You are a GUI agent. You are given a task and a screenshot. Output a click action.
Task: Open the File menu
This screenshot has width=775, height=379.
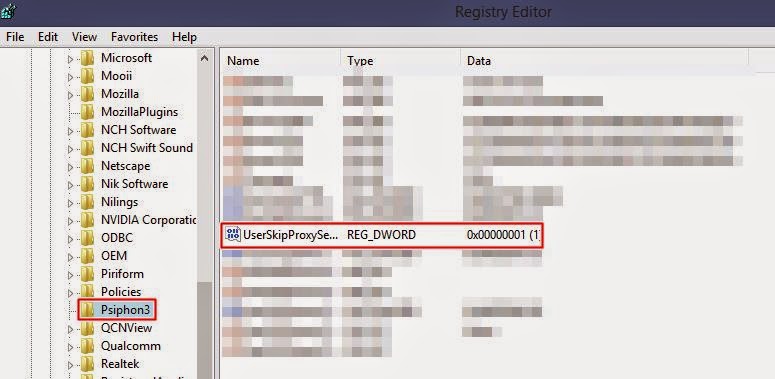(15, 37)
